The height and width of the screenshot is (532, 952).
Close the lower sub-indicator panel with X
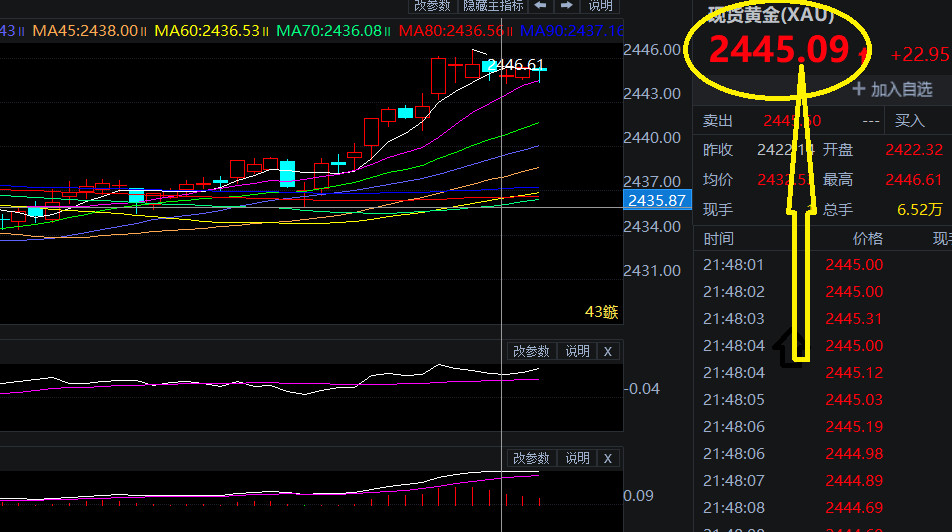[607, 458]
